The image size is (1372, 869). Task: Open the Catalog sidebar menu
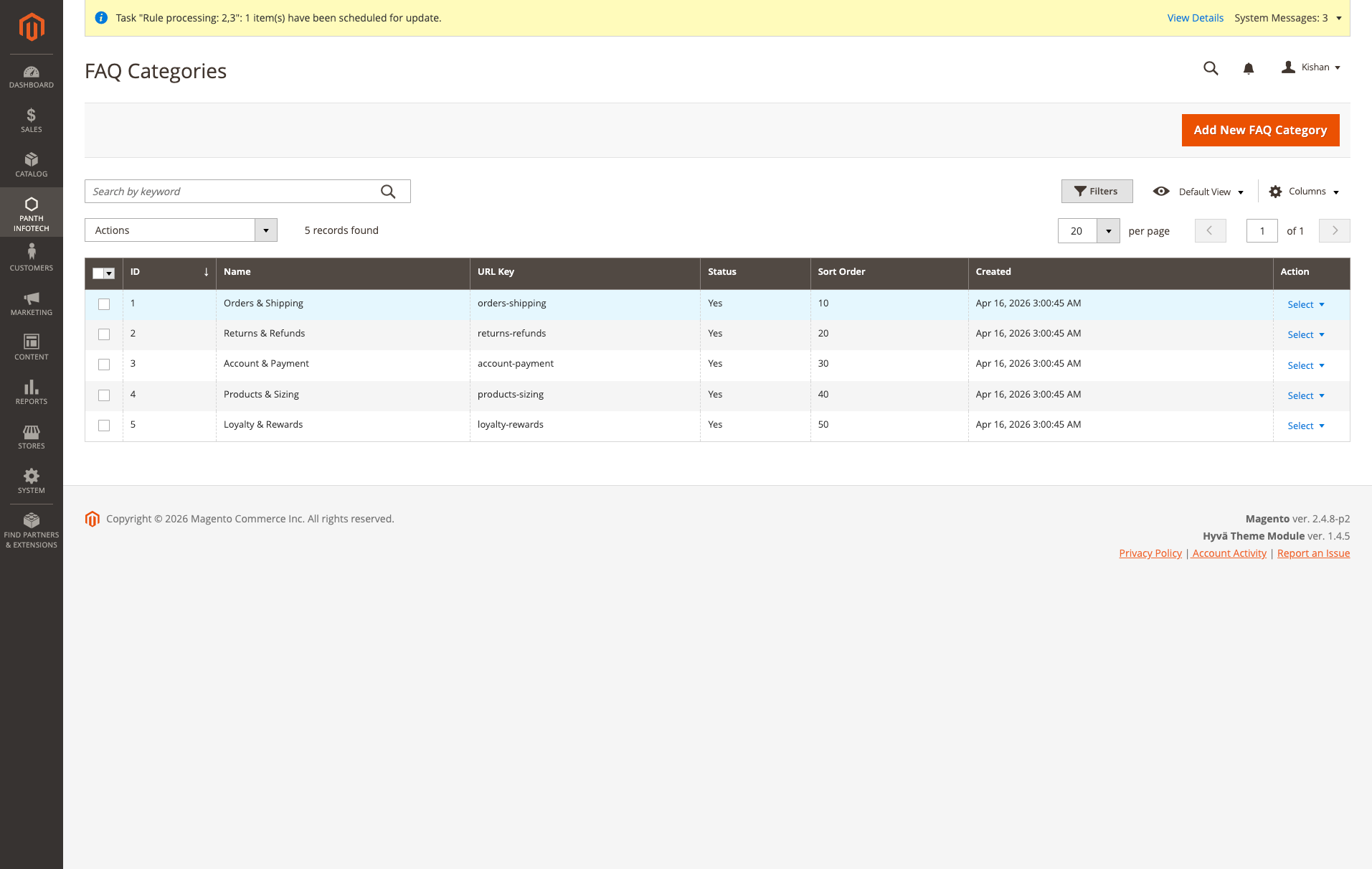pos(31,164)
